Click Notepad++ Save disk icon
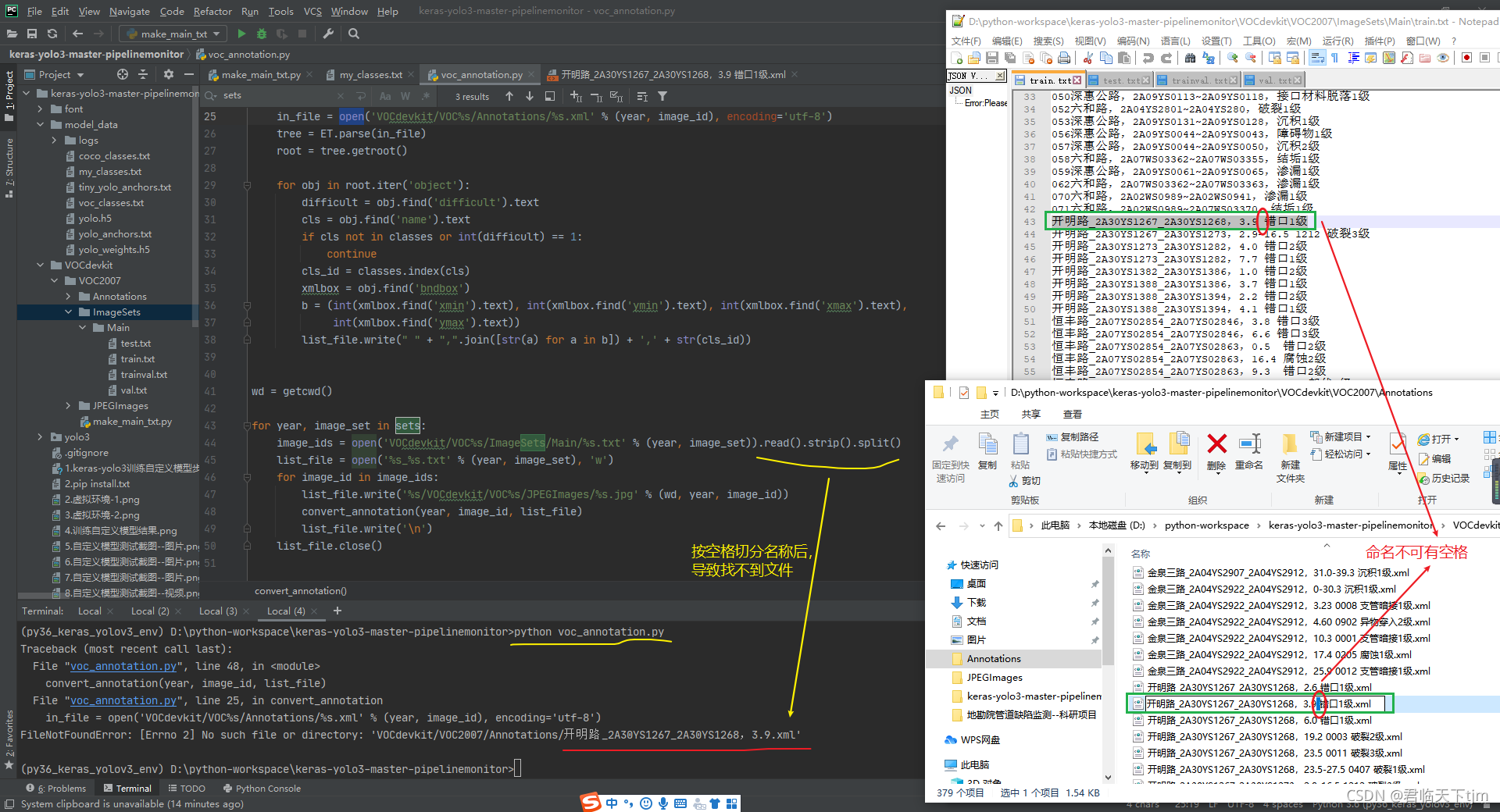This screenshot has width=1500, height=812. click(x=991, y=58)
